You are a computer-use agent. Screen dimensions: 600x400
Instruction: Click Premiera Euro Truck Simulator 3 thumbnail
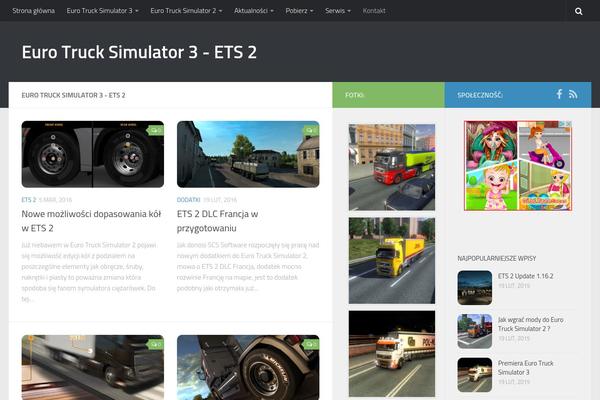click(474, 375)
